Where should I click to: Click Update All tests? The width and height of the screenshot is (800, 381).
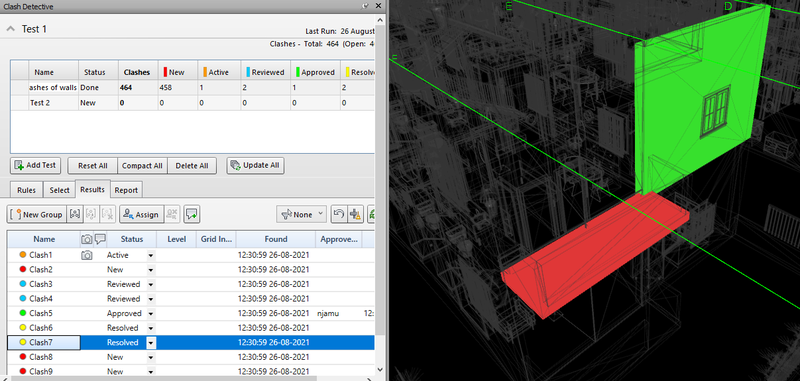pos(256,165)
